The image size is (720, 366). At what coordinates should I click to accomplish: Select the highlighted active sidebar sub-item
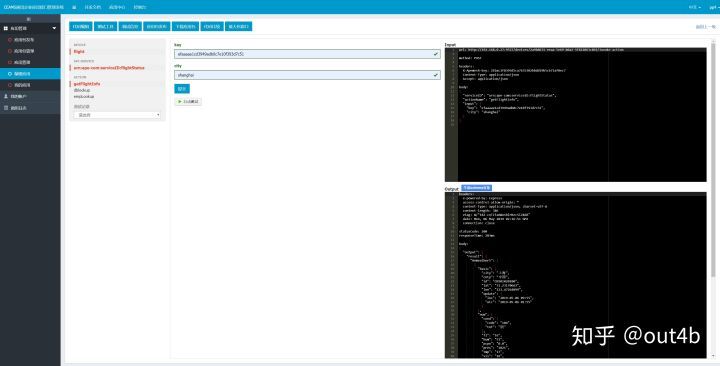tap(30, 73)
